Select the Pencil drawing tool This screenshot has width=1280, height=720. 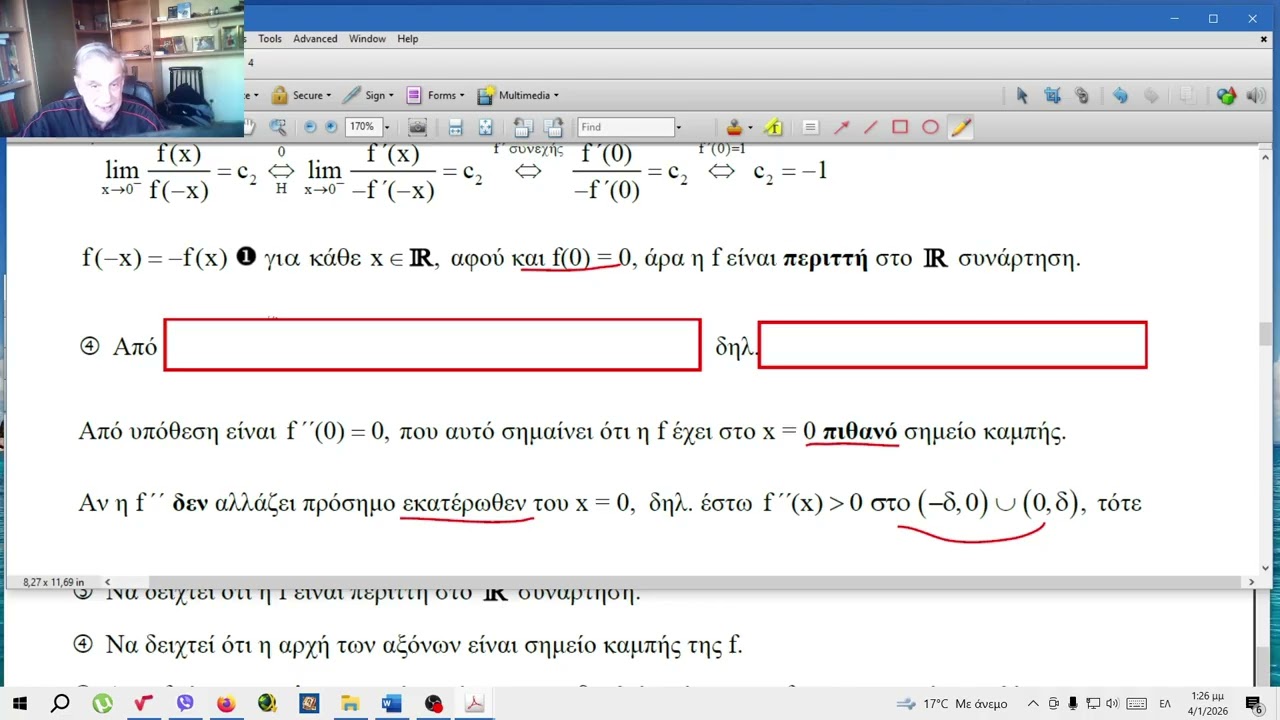click(x=961, y=127)
